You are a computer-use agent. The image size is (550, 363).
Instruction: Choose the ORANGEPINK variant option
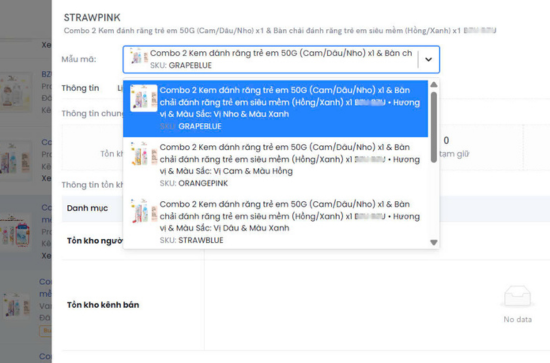pyautogui.click(x=275, y=165)
